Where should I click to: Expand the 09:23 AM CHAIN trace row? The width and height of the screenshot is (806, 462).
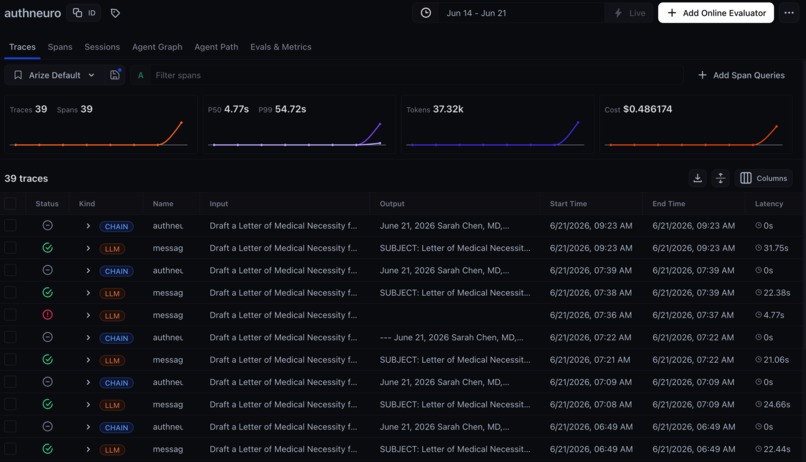[88, 226]
